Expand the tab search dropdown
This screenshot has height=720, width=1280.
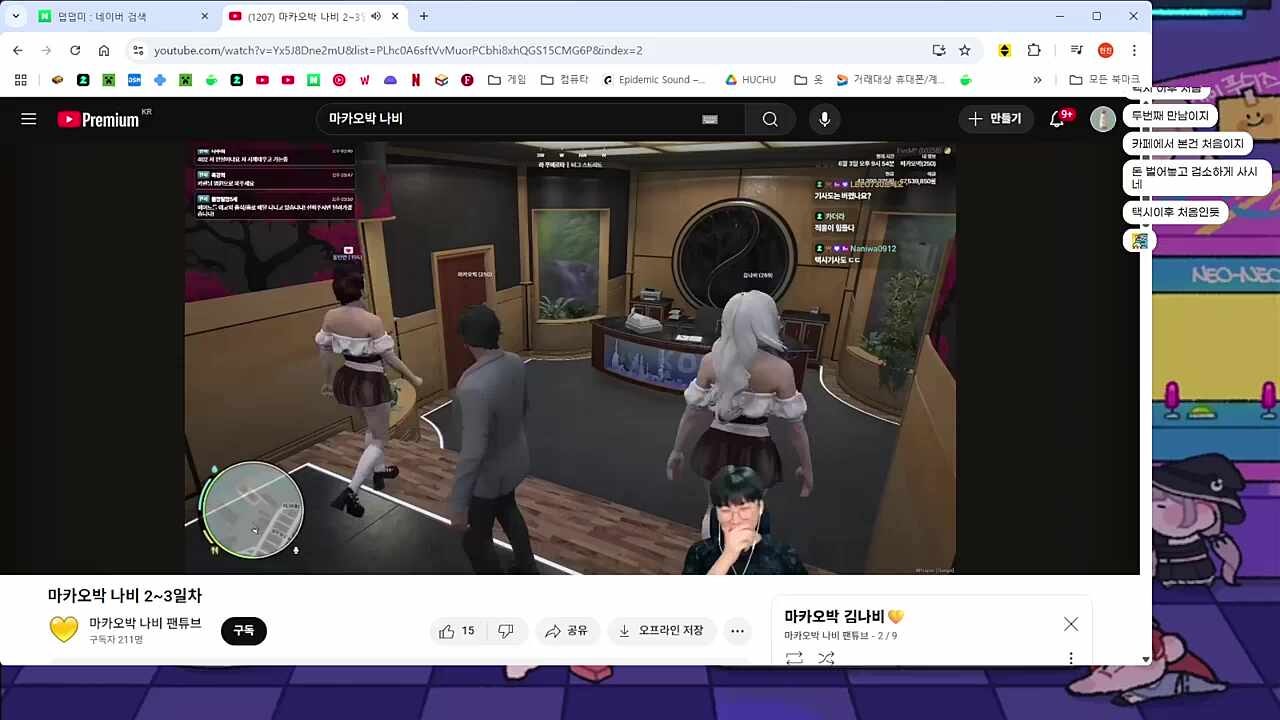coord(16,16)
